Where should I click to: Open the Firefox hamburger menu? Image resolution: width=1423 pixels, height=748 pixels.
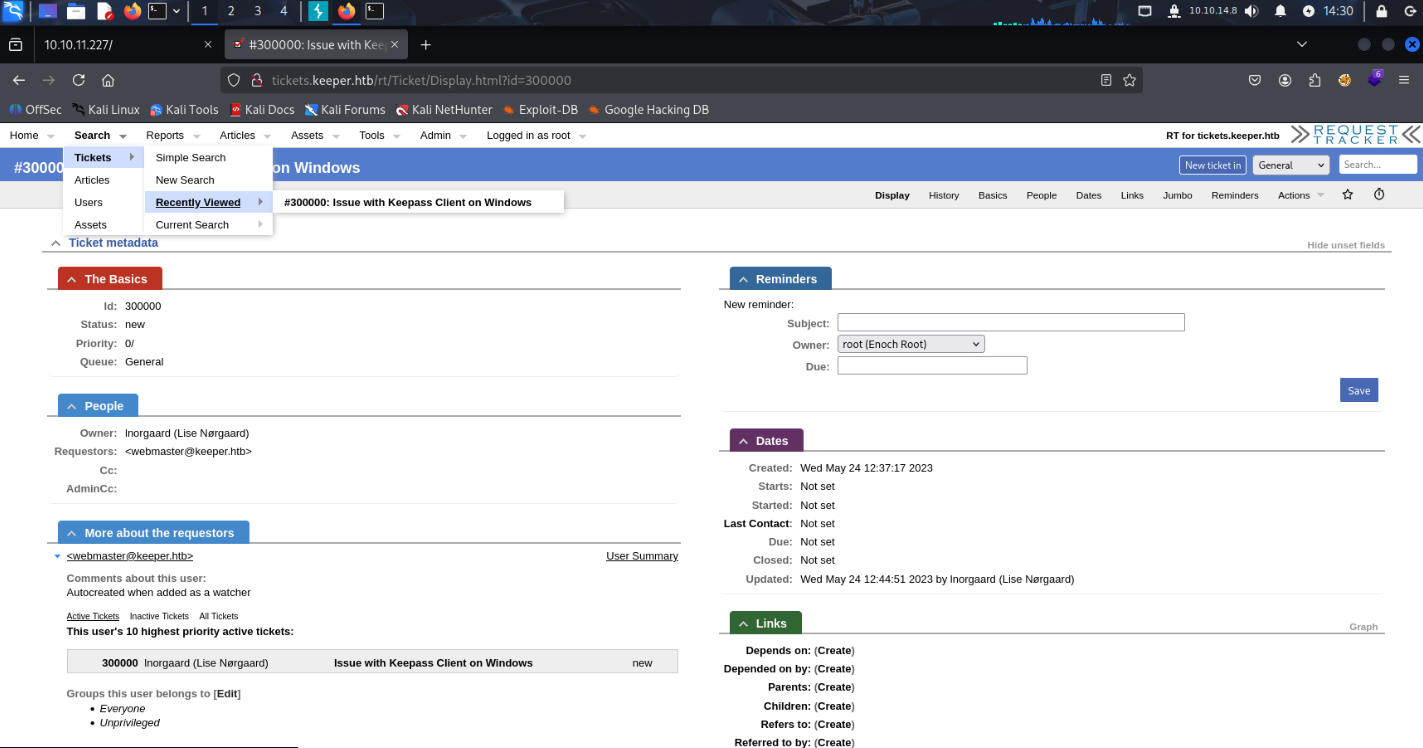tap(1406, 80)
